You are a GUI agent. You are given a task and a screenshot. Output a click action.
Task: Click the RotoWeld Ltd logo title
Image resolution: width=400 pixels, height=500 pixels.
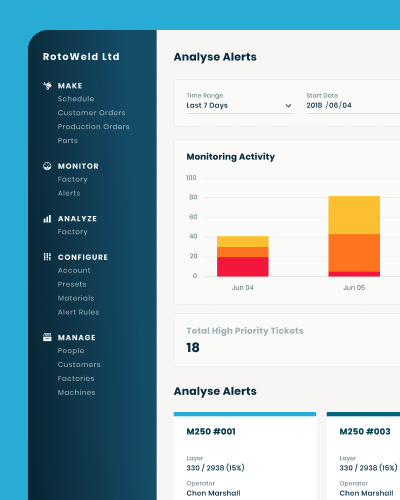click(81, 57)
